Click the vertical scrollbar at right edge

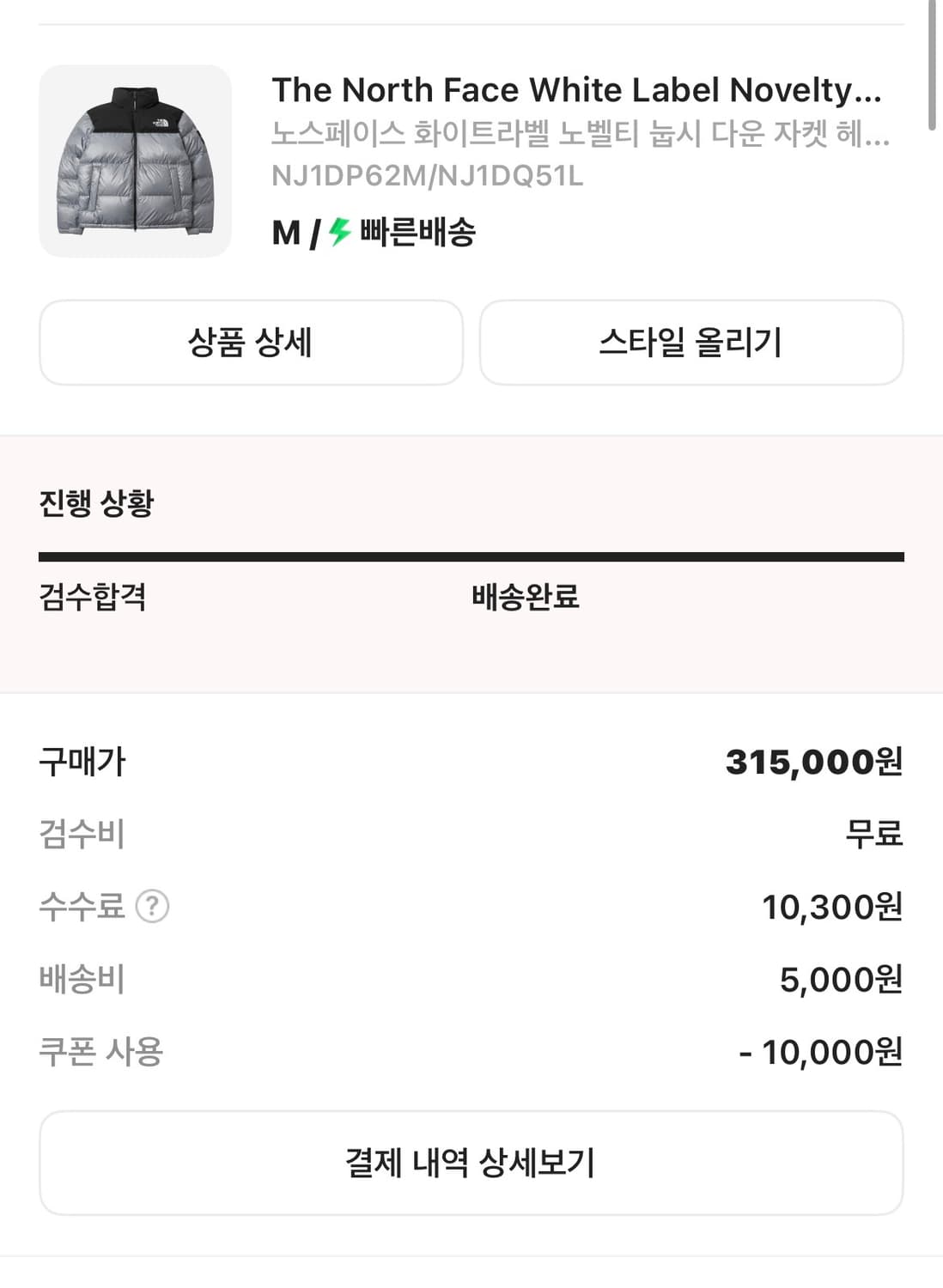tap(932, 64)
